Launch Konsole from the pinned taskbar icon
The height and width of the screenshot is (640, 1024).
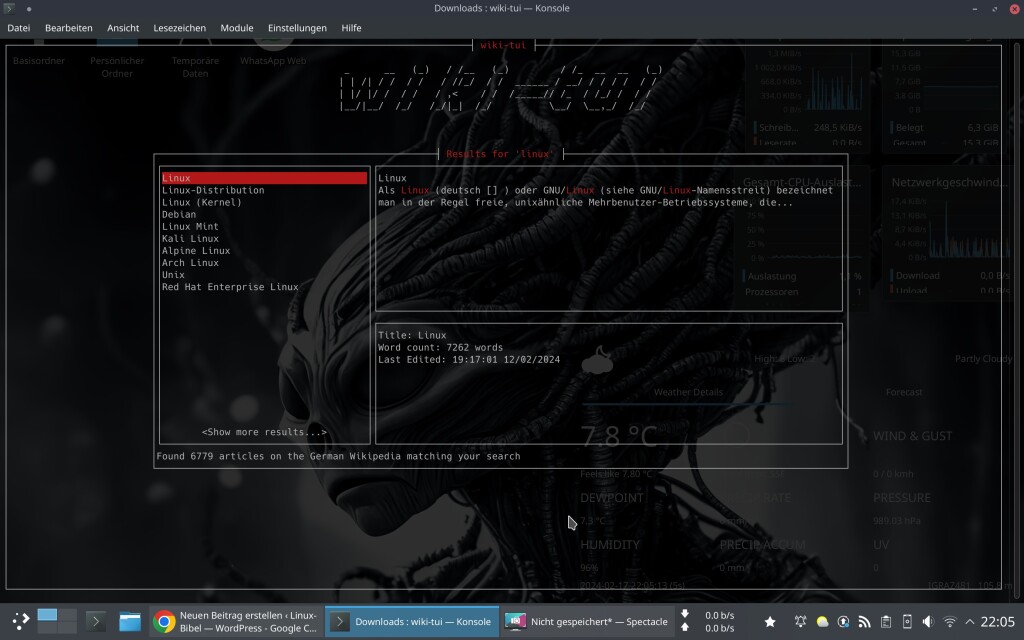click(x=95, y=621)
